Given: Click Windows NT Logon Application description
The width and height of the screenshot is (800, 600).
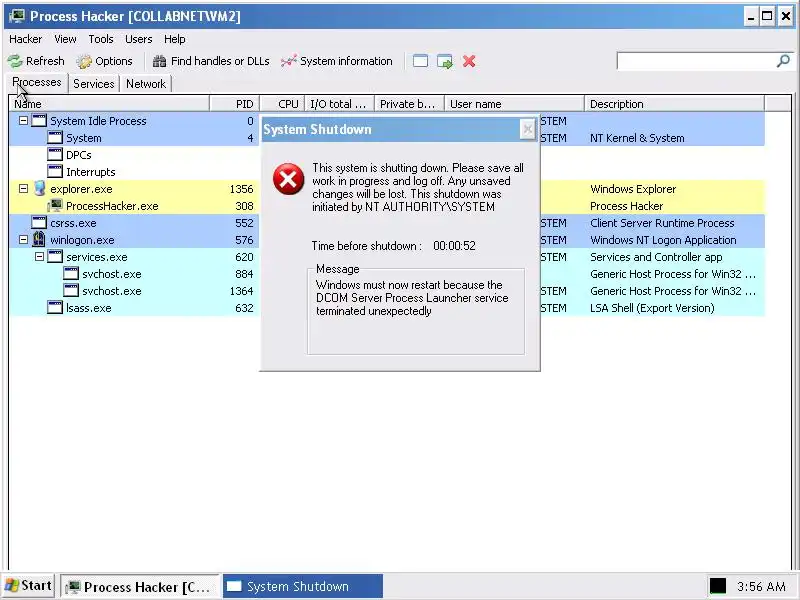Looking at the screenshot, I should 663,239.
